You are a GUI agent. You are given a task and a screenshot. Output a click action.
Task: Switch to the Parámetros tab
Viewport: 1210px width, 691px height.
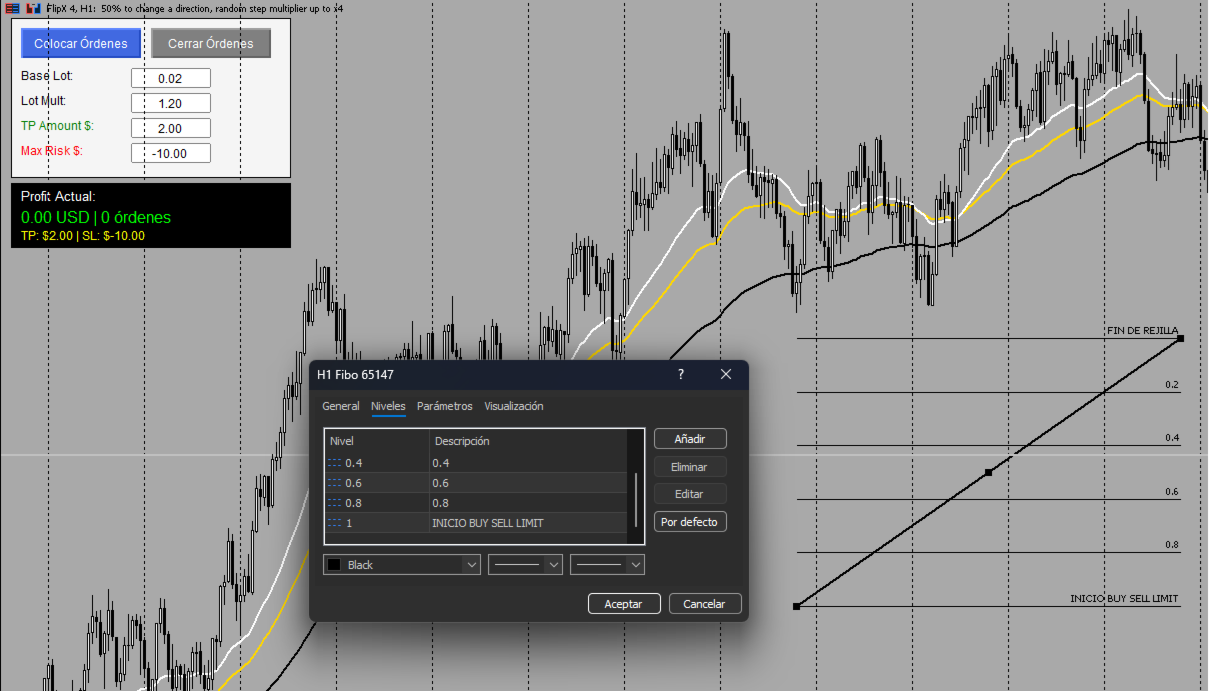pos(444,406)
